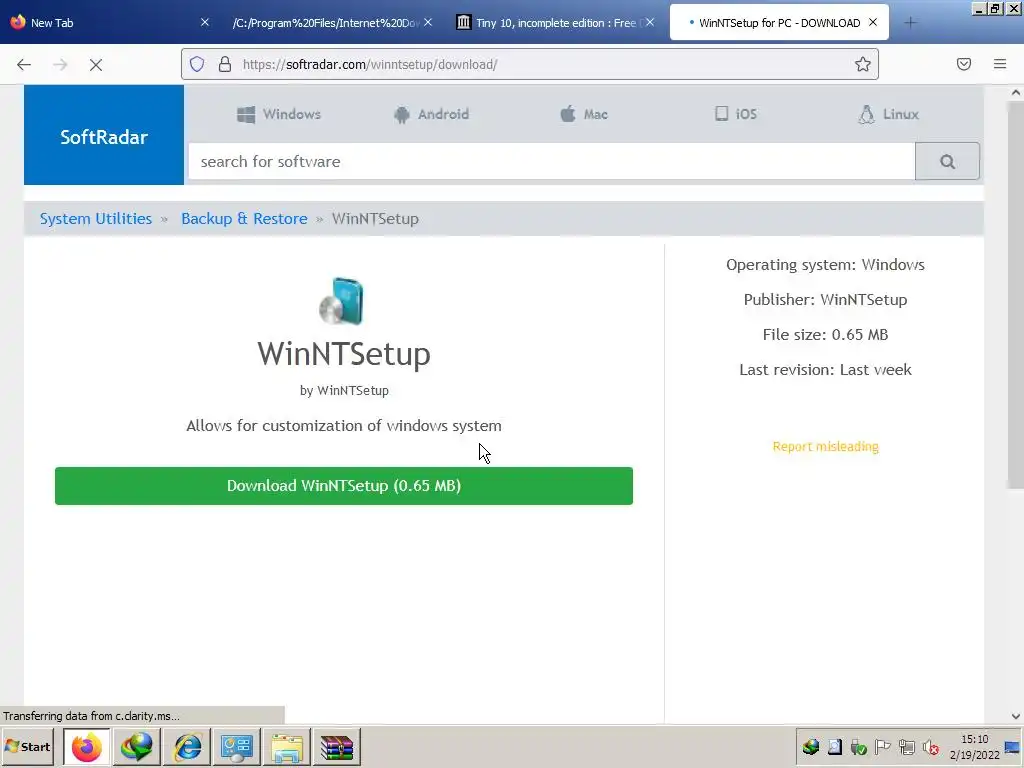Click the taskbar clock showing 15:10
1024x768 pixels.
pyautogui.click(x=974, y=747)
